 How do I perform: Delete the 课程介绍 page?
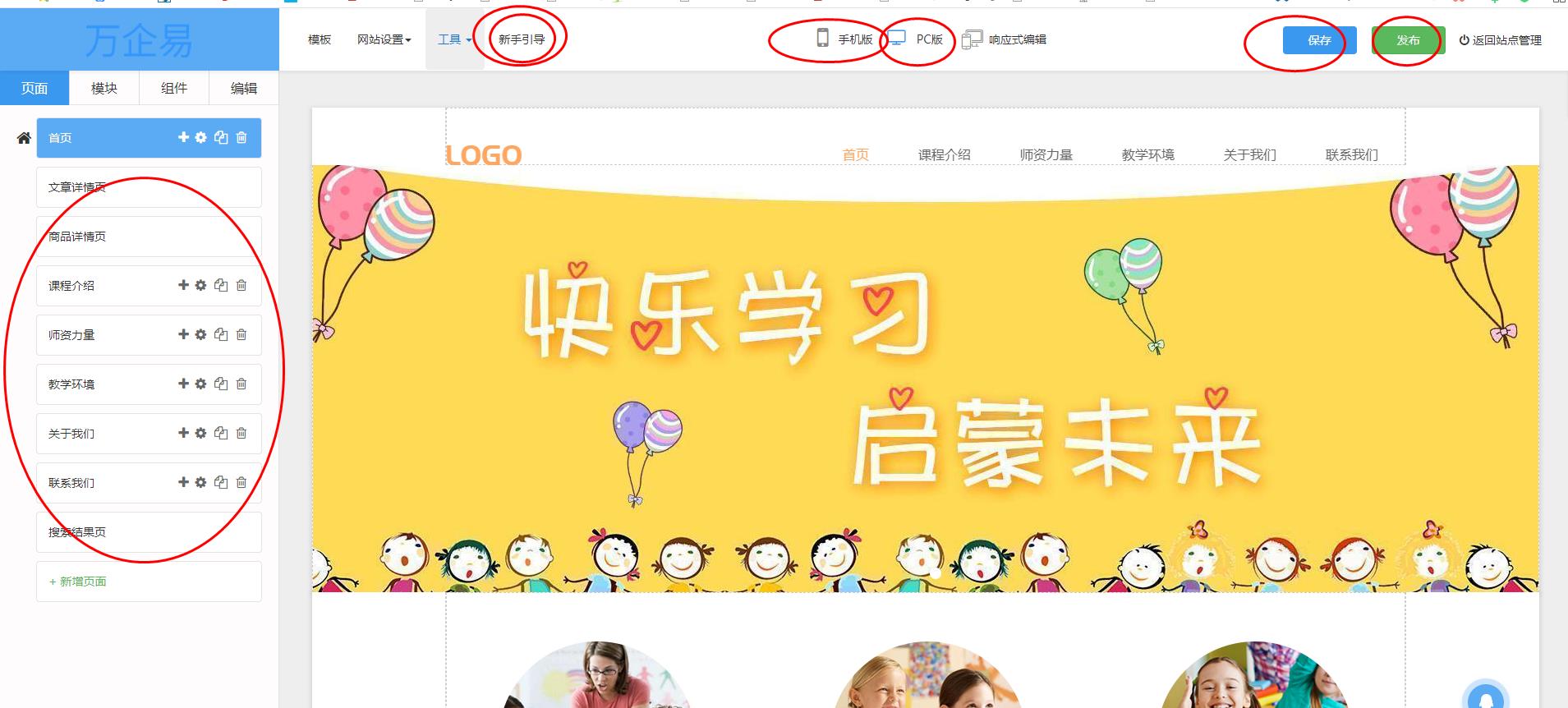pos(241,285)
